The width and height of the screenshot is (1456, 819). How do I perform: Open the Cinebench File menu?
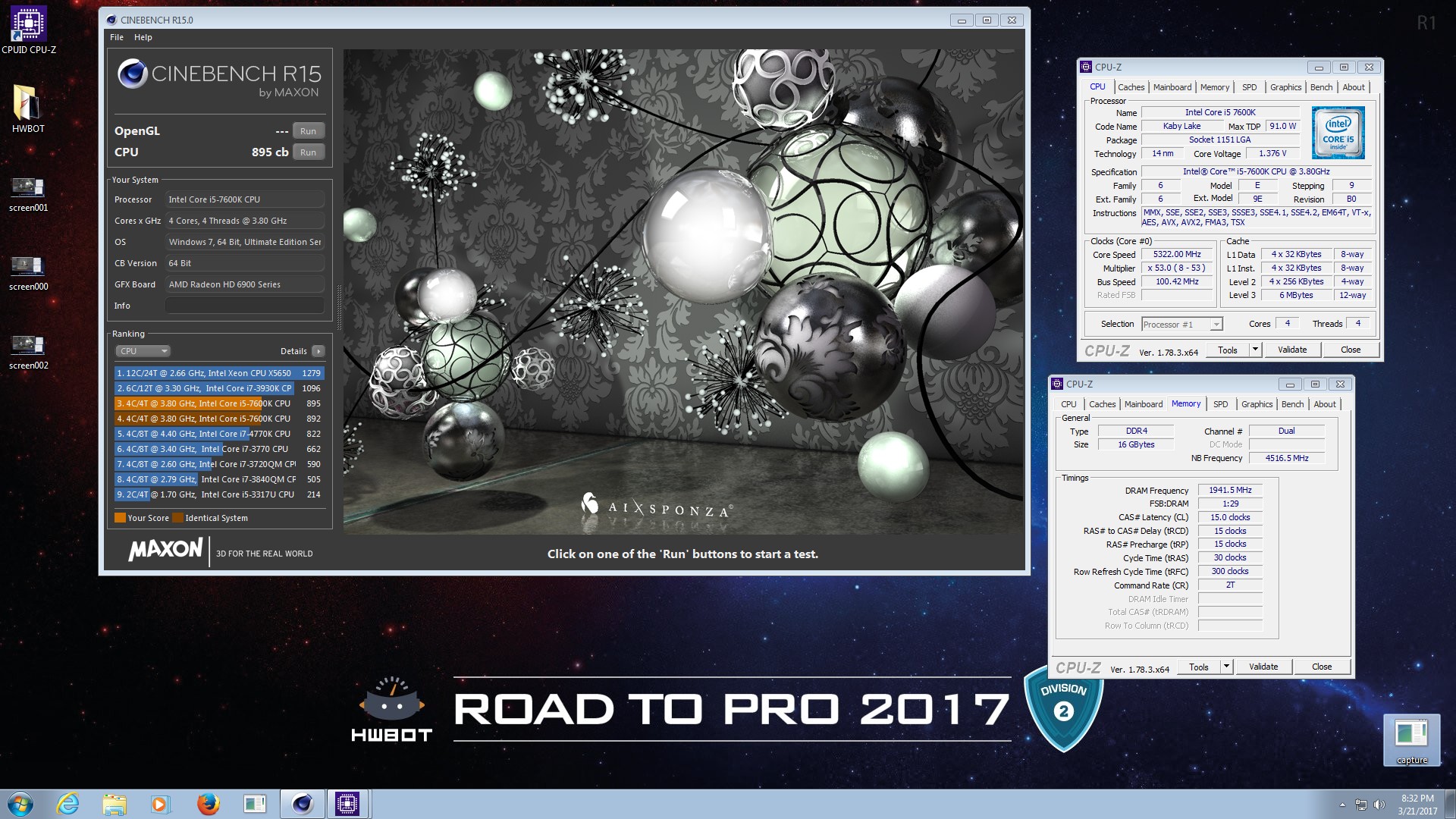coord(117,37)
